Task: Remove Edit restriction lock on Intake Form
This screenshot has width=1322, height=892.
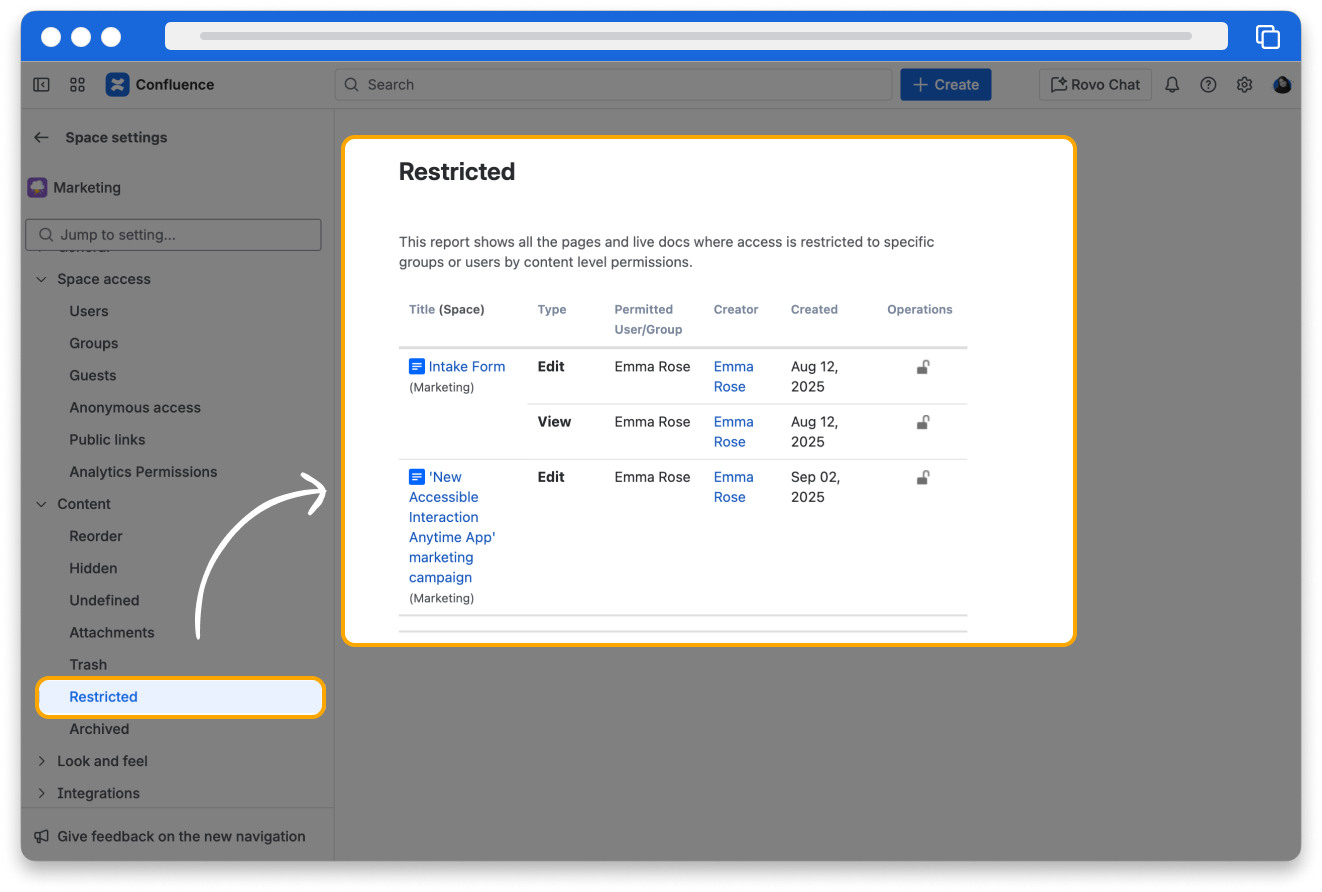Action: pyautogui.click(x=923, y=367)
